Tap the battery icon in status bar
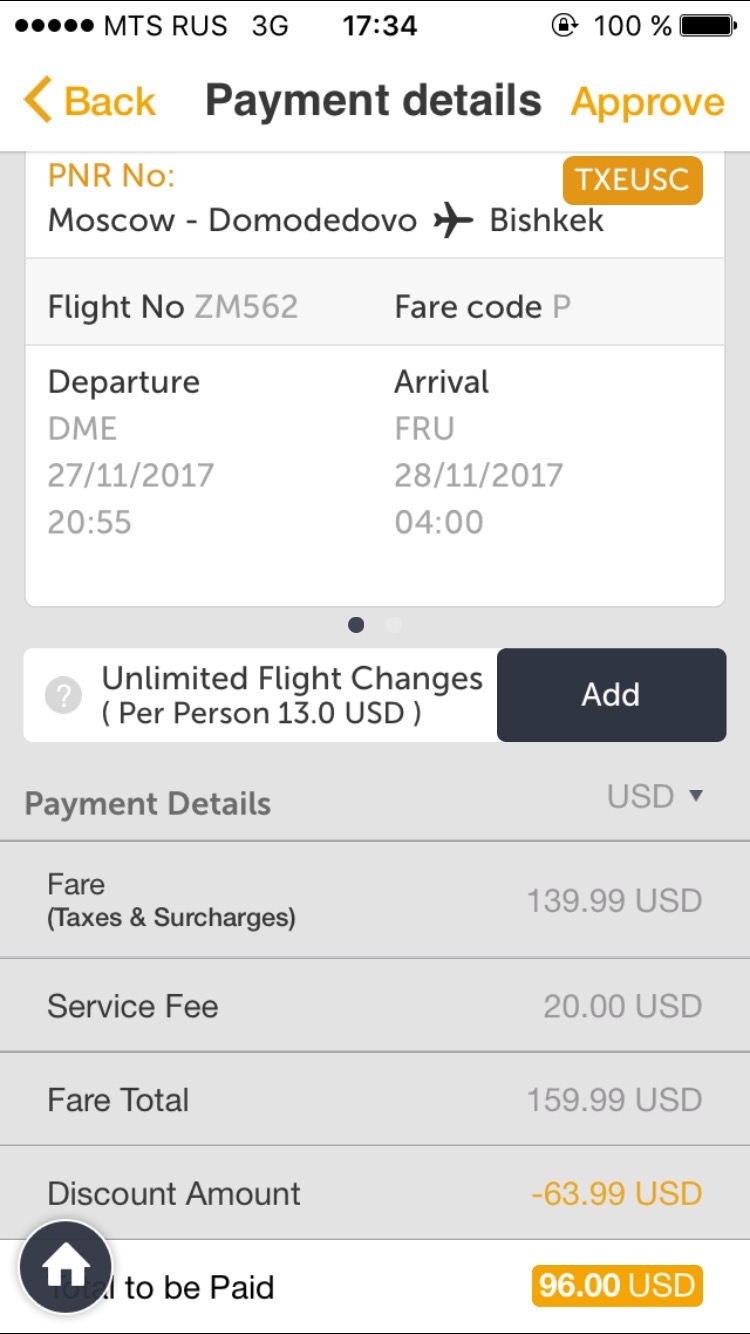This screenshot has height=1334, width=750. click(709, 26)
